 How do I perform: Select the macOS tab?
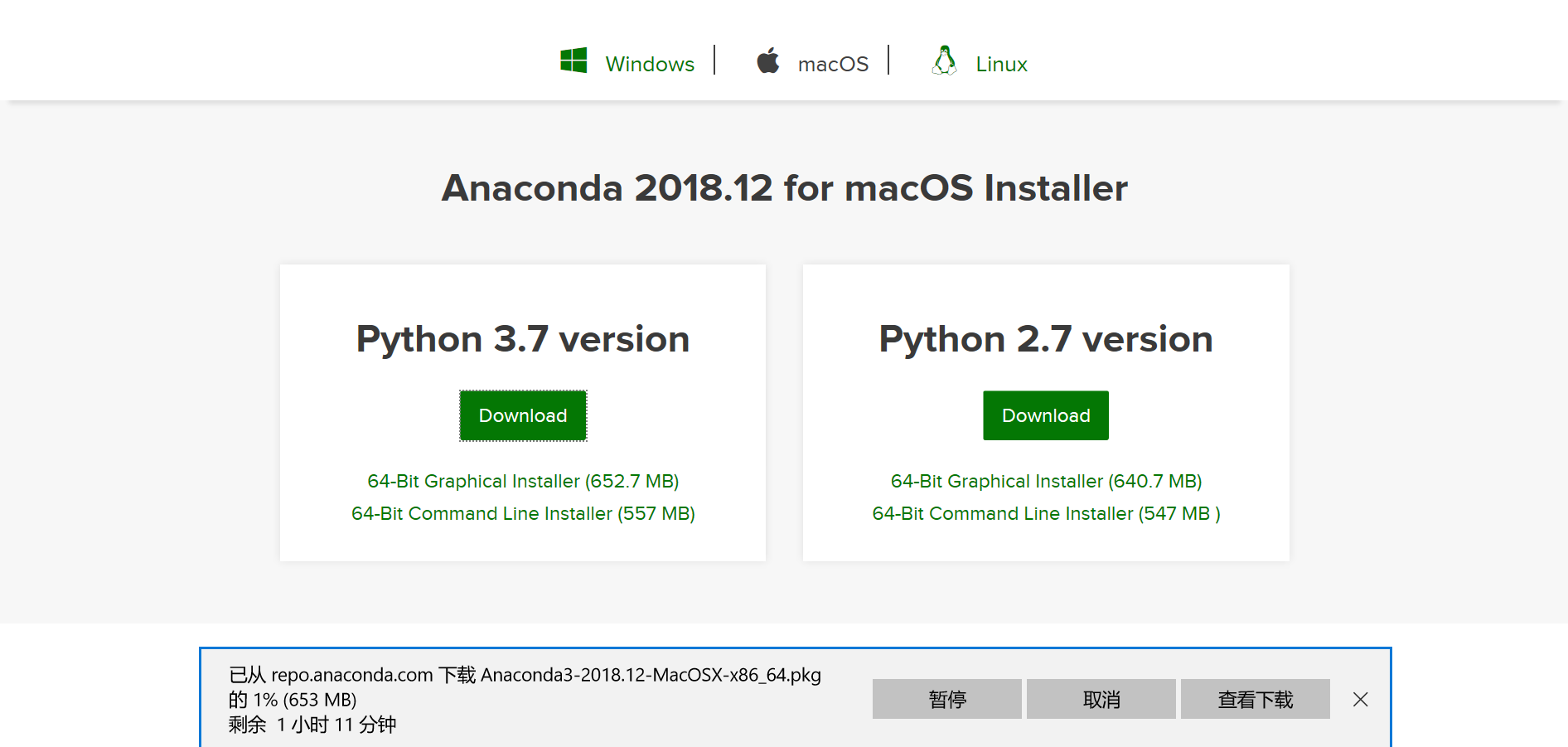click(x=832, y=64)
